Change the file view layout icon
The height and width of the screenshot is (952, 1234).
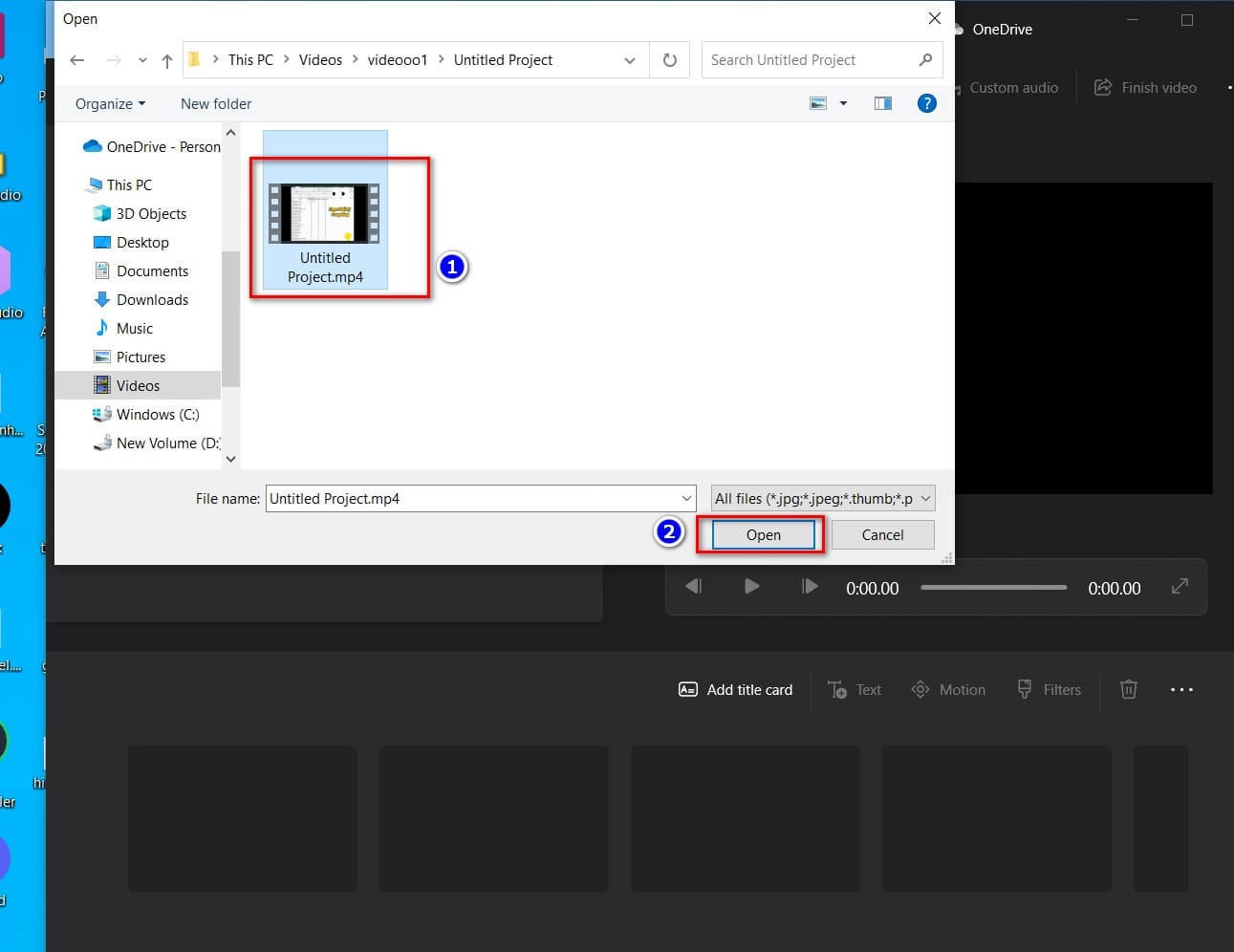click(818, 103)
